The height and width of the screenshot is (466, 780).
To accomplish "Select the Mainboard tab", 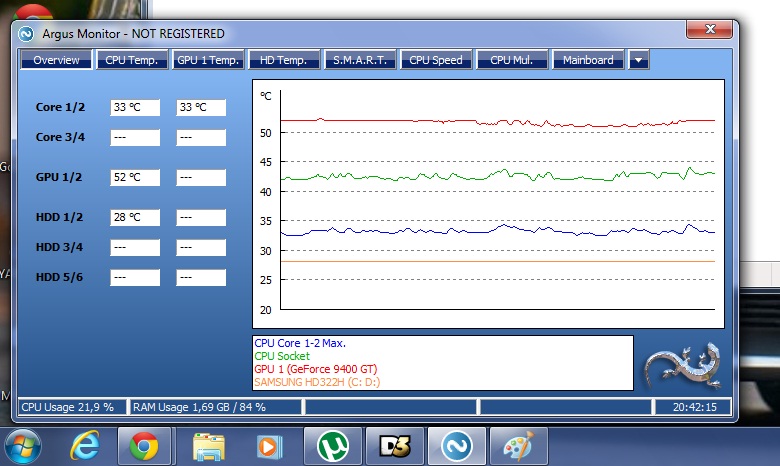I will tap(588, 60).
